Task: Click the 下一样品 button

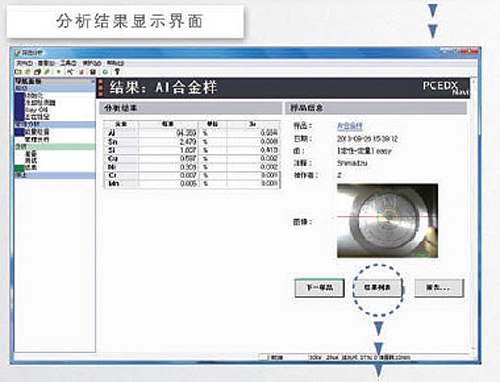Action: pyautogui.click(x=319, y=288)
